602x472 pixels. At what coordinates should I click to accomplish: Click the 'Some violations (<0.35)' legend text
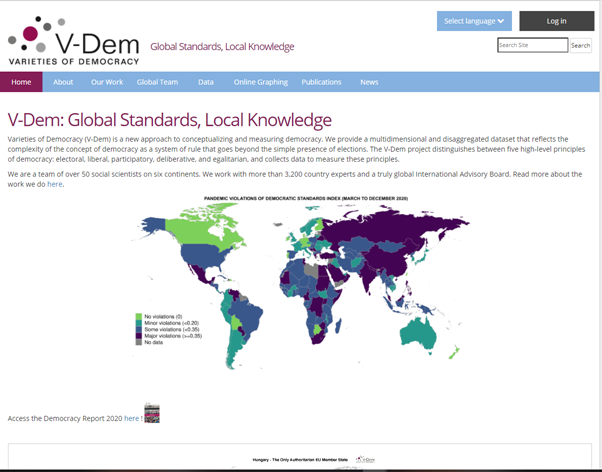click(x=172, y=330)
